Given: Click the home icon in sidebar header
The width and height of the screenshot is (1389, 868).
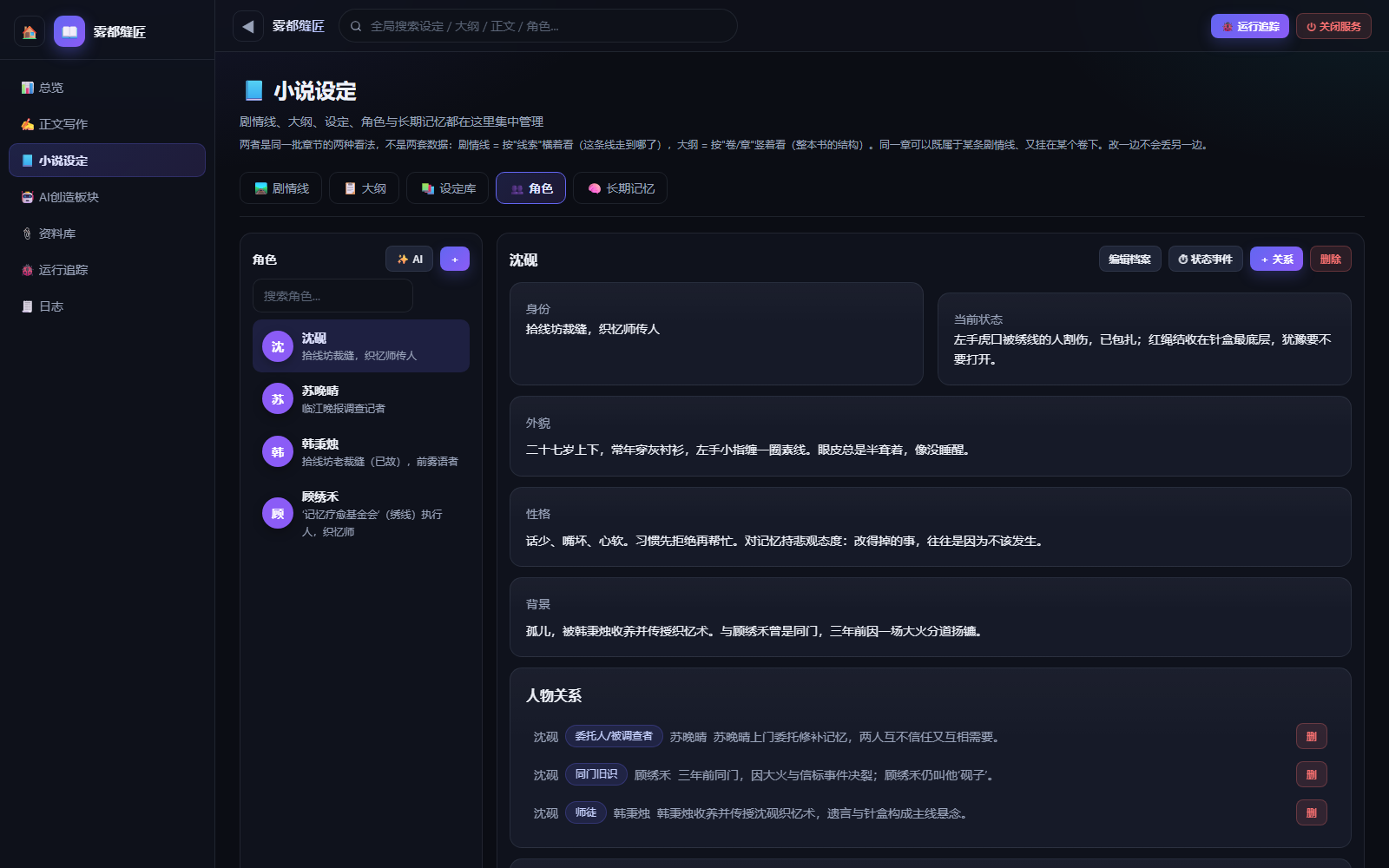Looking at the screenshot, I should (x=29, y=32).
